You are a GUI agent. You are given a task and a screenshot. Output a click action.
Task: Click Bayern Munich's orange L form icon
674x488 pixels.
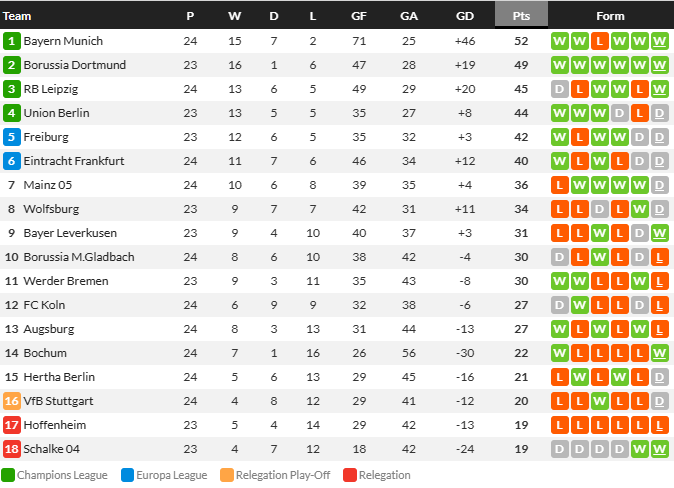click(x=600, y=41)
